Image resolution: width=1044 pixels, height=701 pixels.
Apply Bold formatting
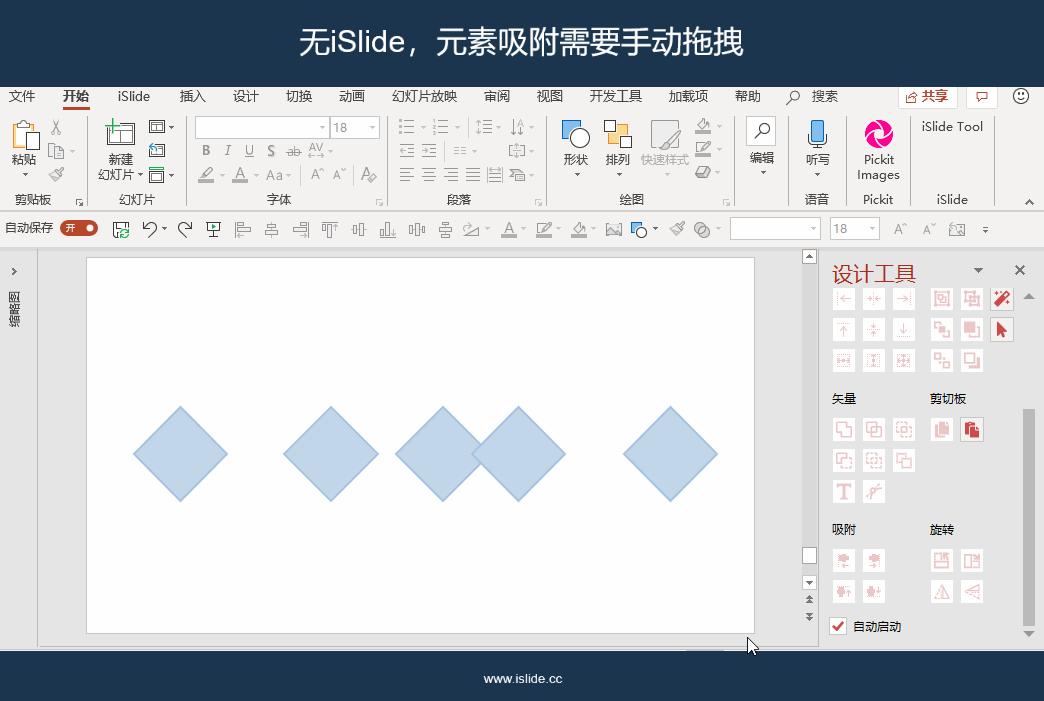click(x=206, y=151)
